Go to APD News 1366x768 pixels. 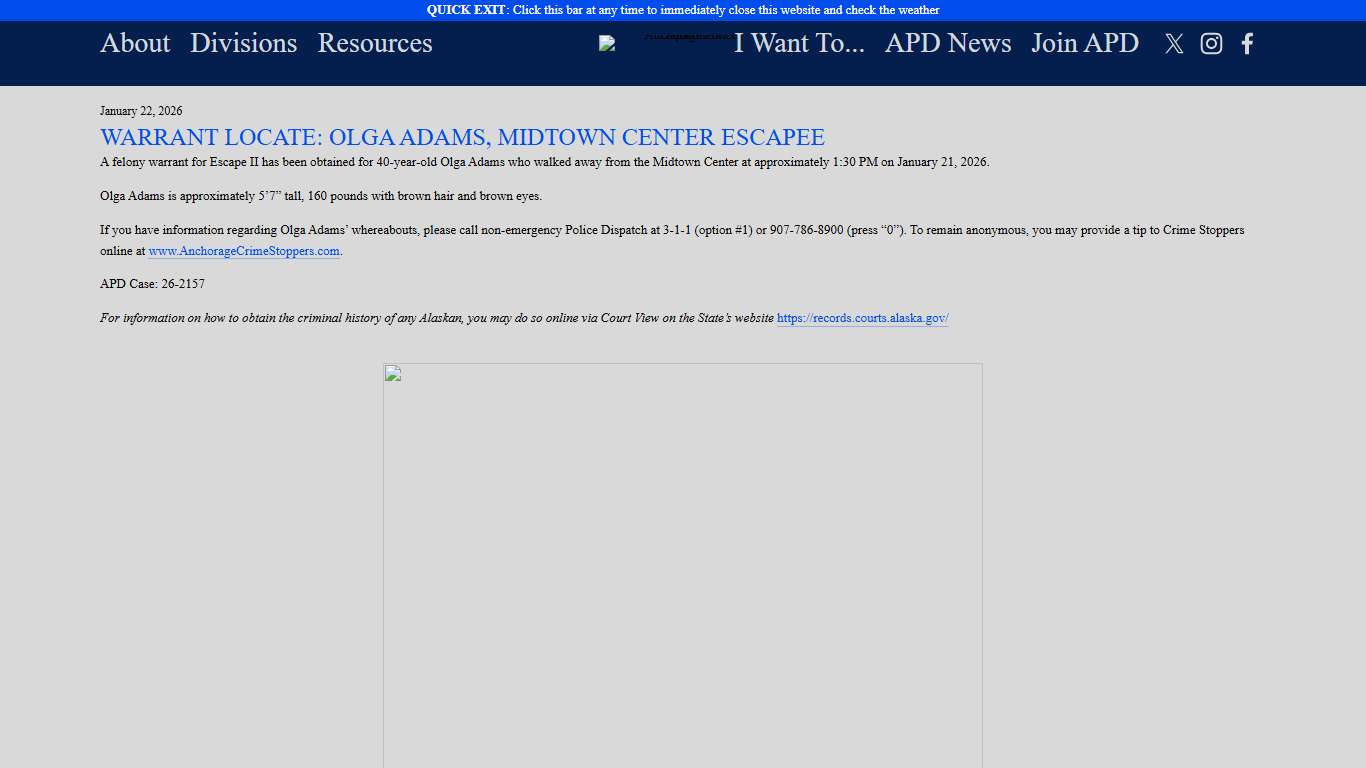click(948, 43)
